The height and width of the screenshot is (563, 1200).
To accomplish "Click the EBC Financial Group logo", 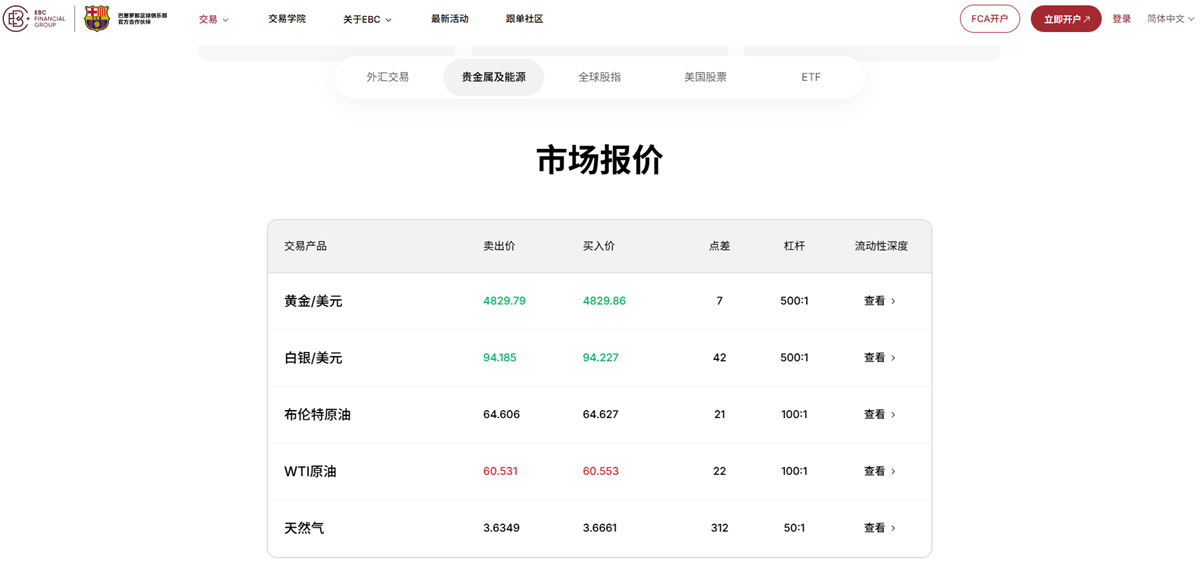I will point(35,18).
